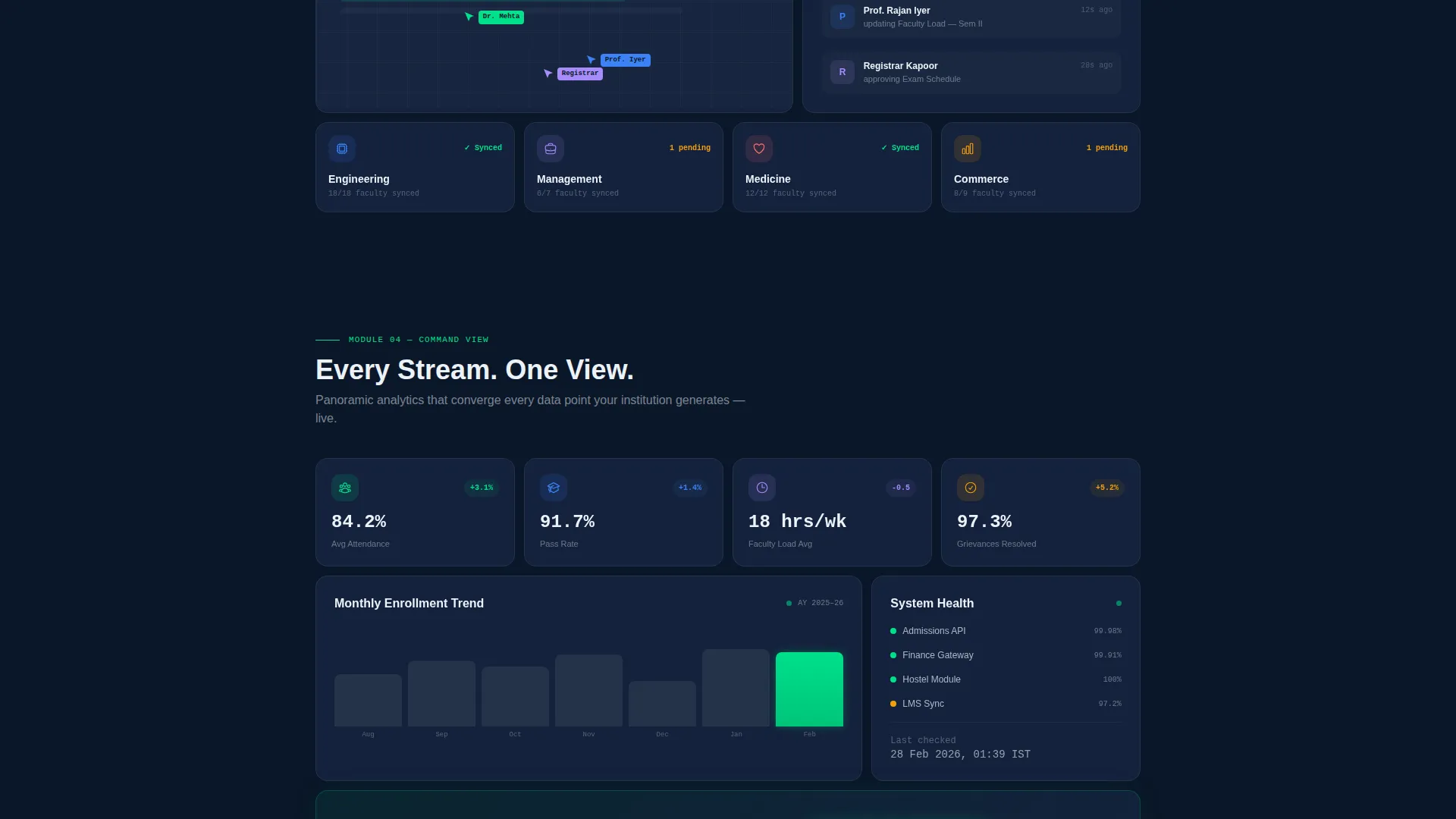Select the Prof. Rajan Iyer activity entry
The image size is (1456, 819).
(x=971, y=17)
